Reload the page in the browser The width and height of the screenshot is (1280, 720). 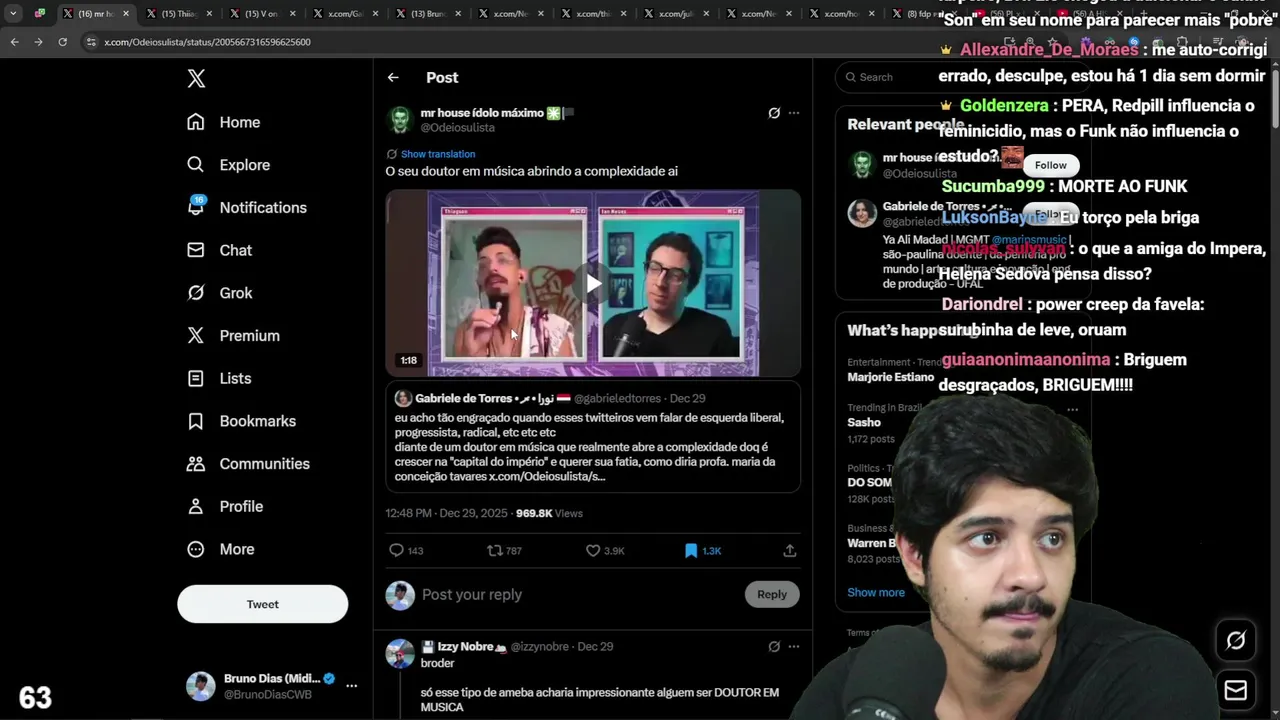click(62, 42)
